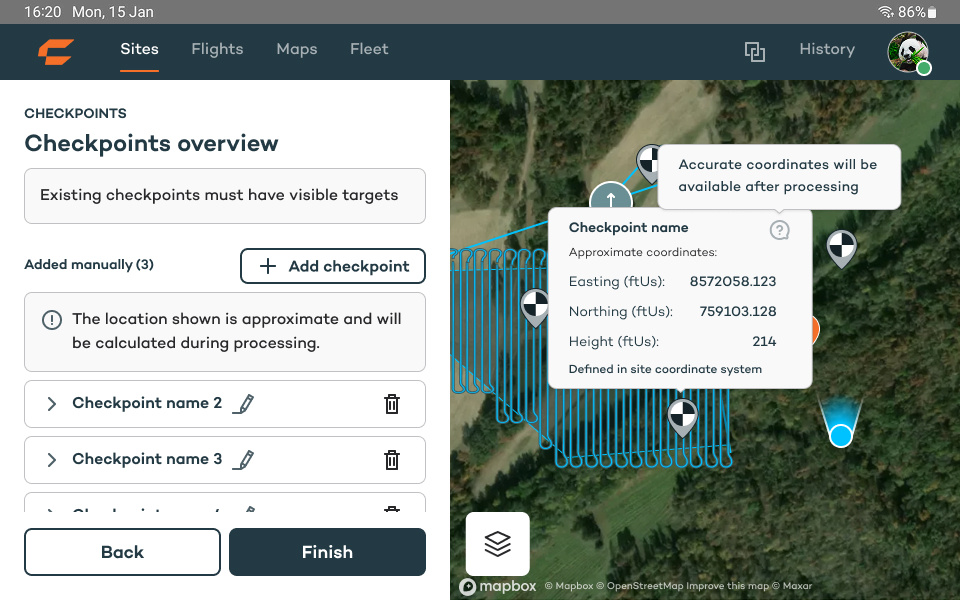Click Add checkpoint

332,266
